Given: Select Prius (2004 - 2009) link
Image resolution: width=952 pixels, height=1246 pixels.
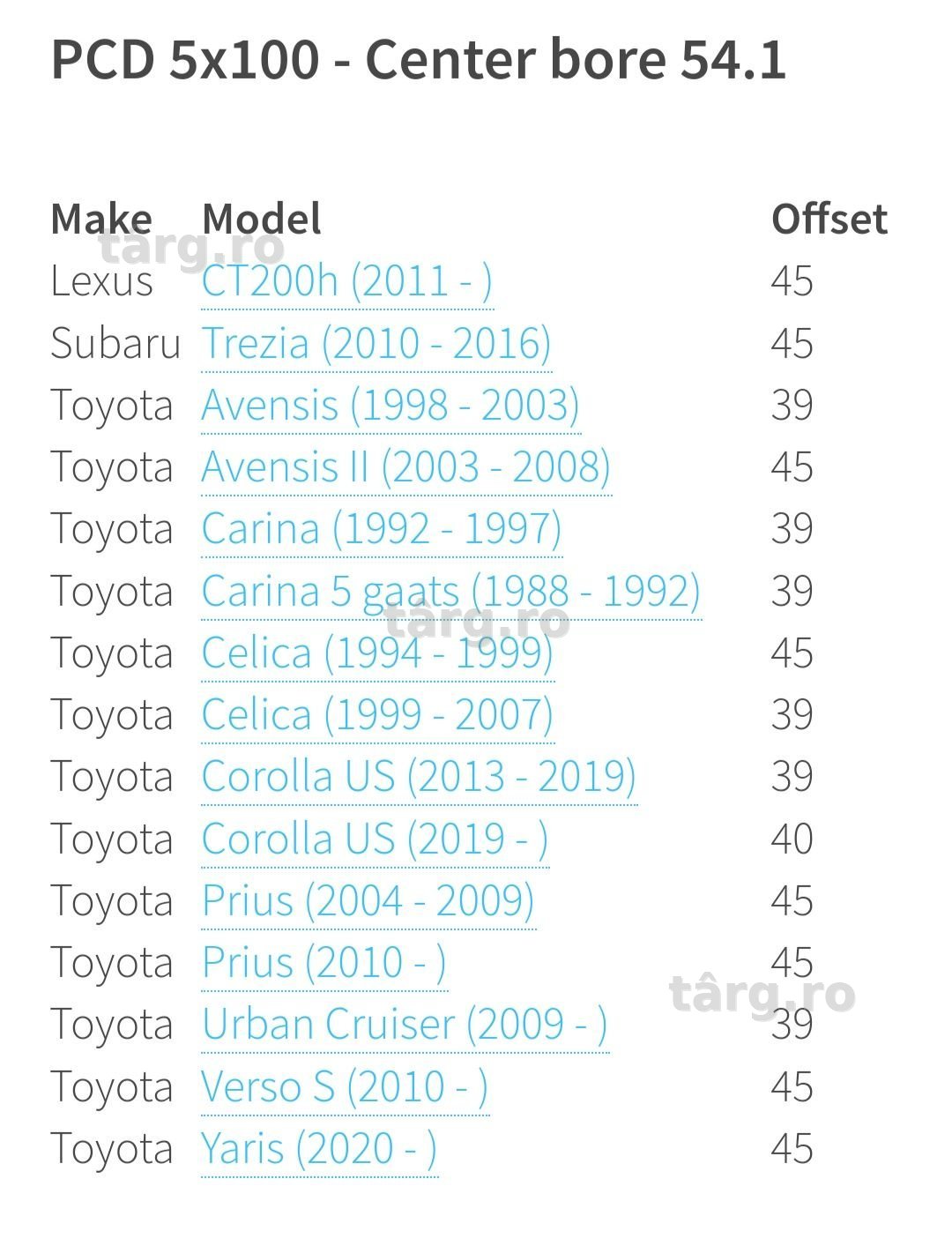Looking at the screenshot, I should click(x=368, y=901).
